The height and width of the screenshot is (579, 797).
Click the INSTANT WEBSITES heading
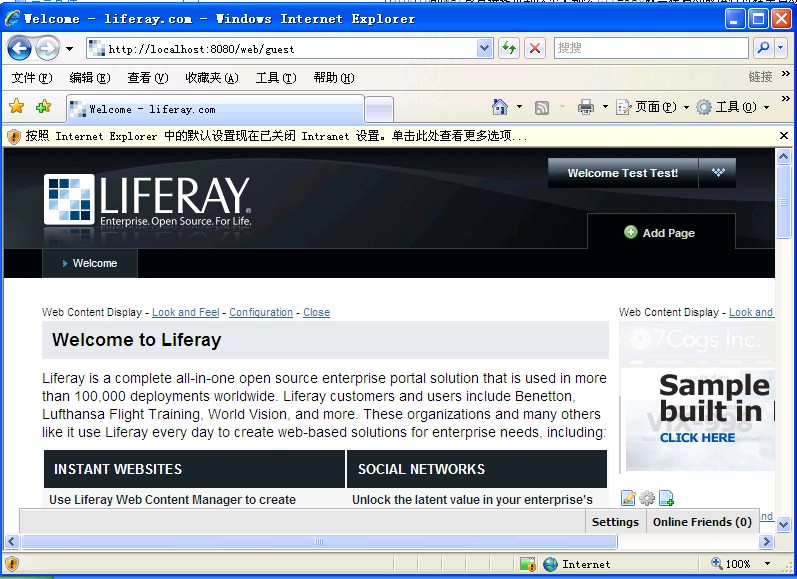coord(118,469)
